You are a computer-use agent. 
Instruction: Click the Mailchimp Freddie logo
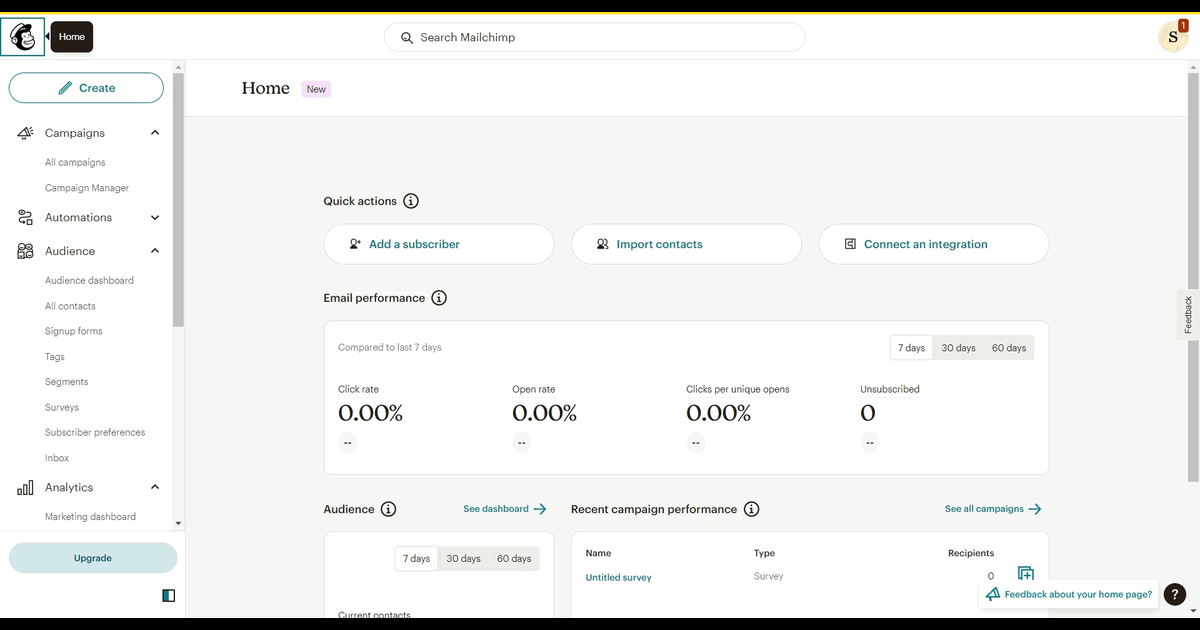pos(22,37)
